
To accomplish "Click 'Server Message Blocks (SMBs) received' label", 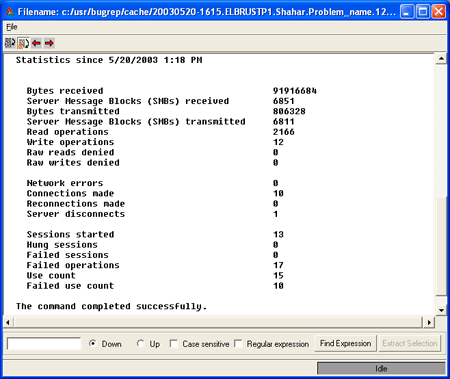I will click(x=128, y=101).
